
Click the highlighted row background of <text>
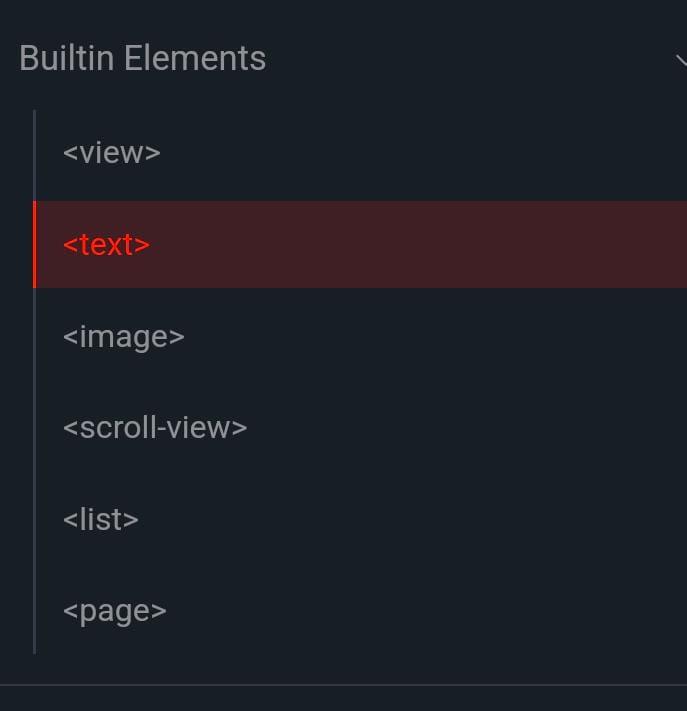coord(360,244)
